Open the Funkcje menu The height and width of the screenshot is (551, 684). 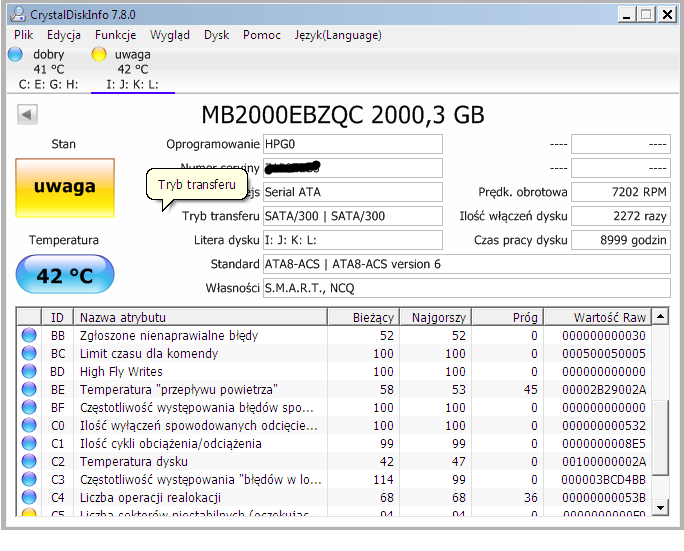pyautogui.click(x=116, y=35)
